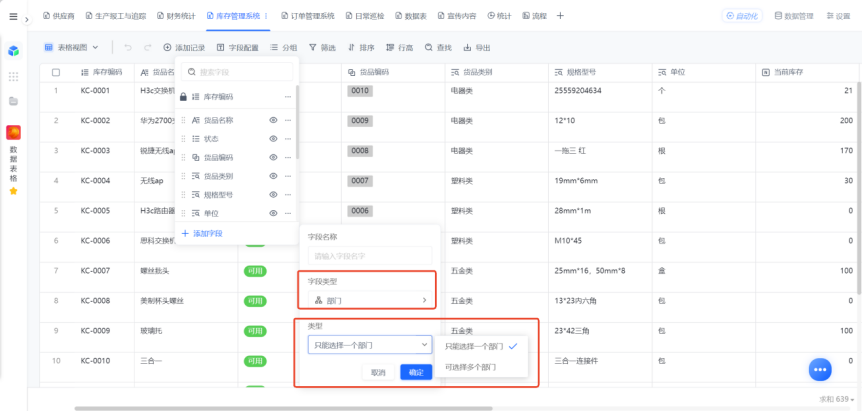Expand the collapsed sidebar arrow
This screenshot has height=411, width=862.
pos(26,19)
